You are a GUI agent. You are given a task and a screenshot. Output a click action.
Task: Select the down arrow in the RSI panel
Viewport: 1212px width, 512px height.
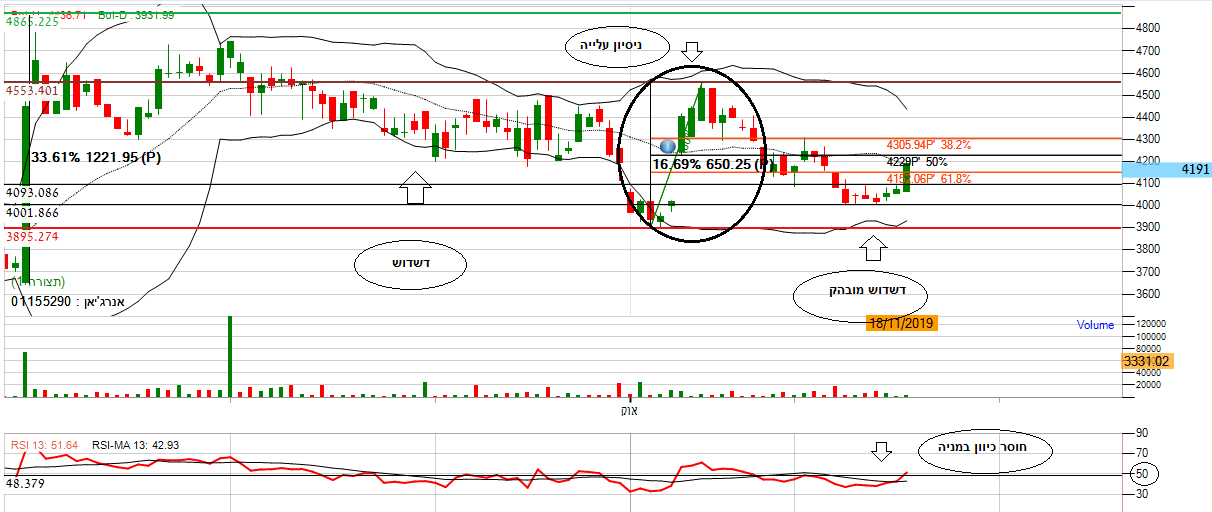tap(881, 452)
